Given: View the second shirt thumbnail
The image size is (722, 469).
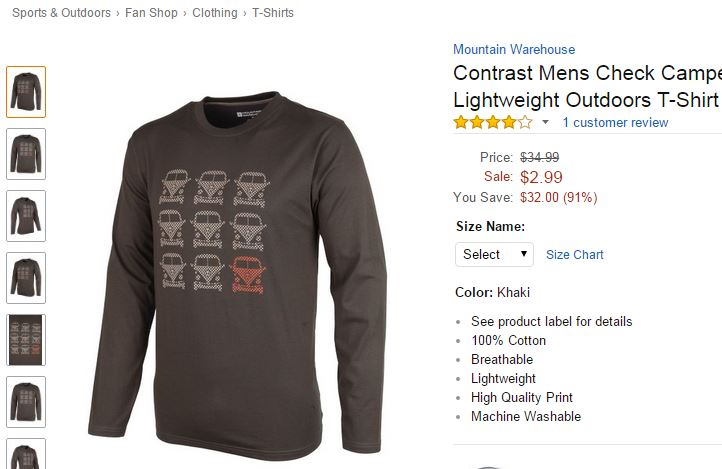Looking at the screenshot, I should click(26, 154).
